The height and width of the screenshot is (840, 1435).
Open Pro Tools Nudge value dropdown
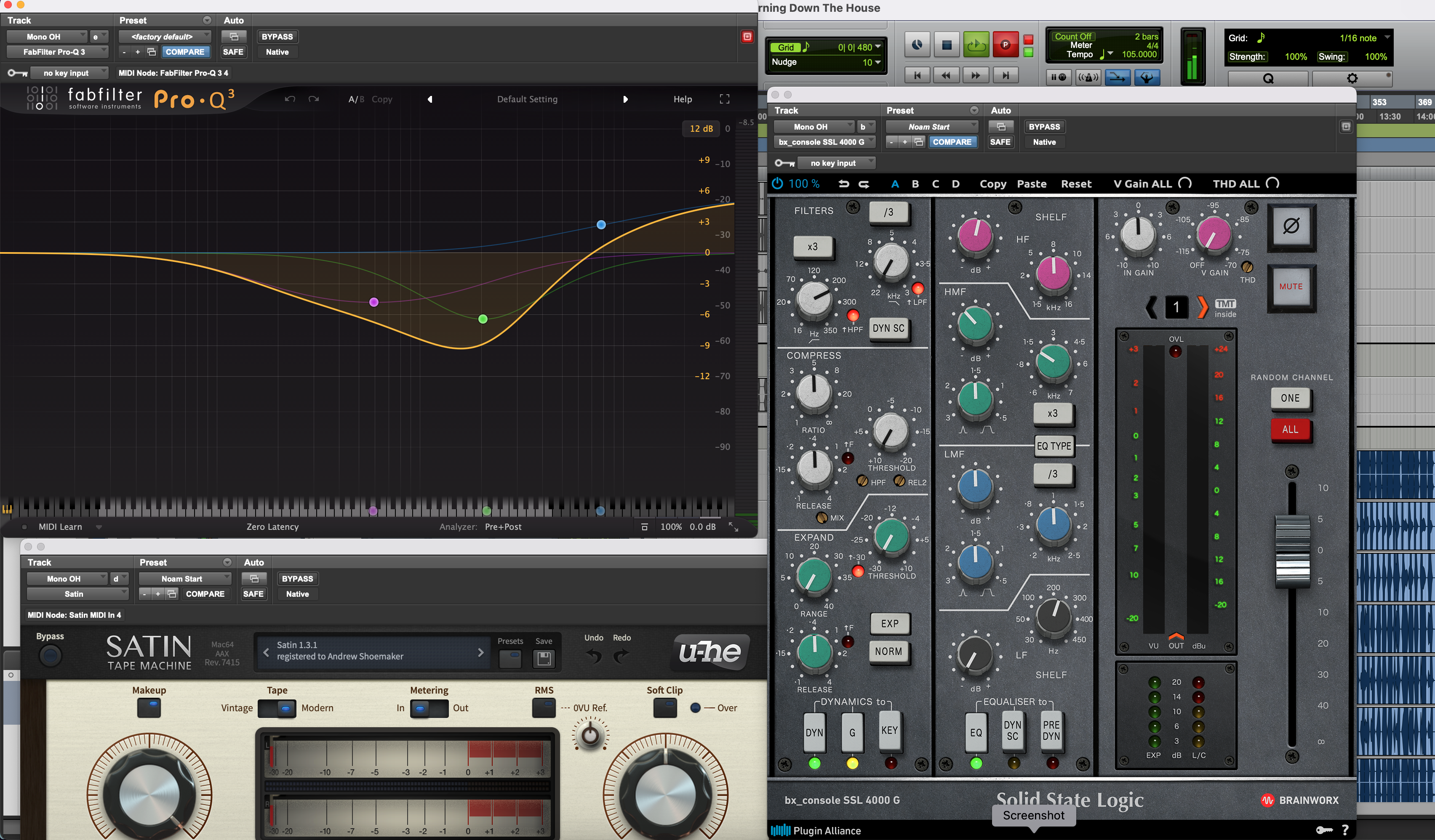tap(878, 62)
